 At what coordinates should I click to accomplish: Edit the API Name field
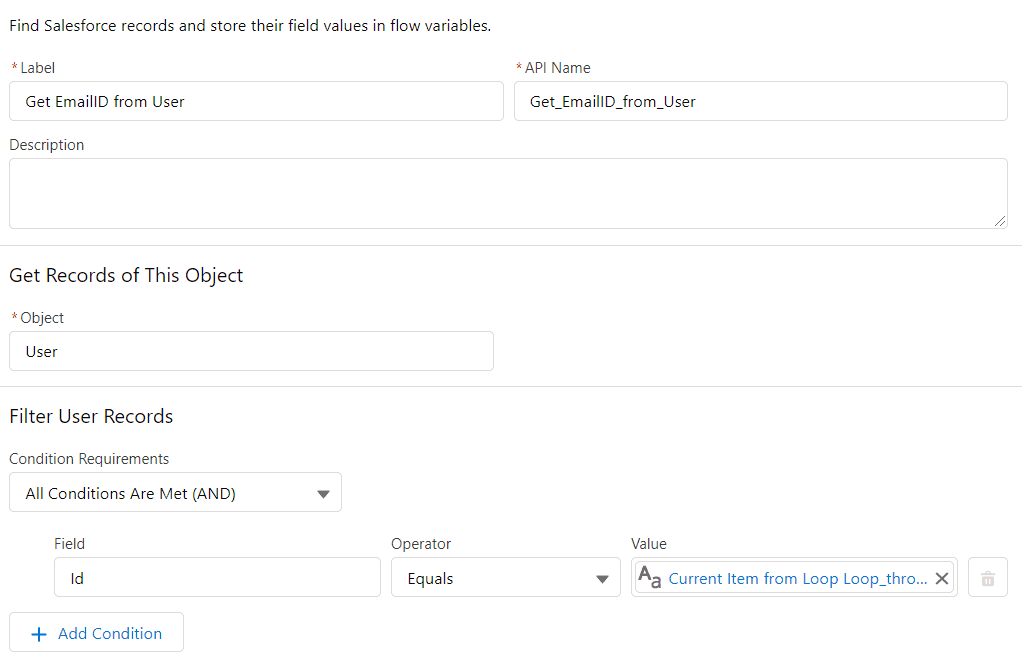761,101
